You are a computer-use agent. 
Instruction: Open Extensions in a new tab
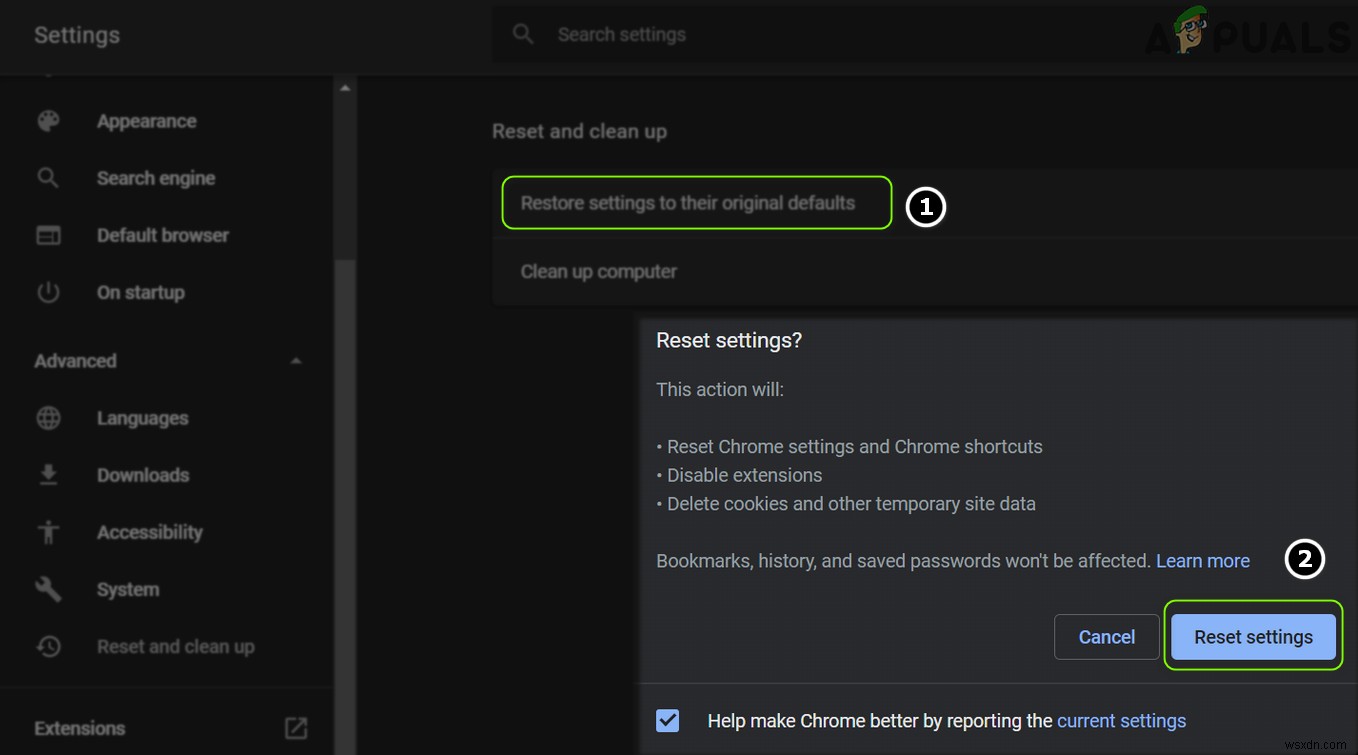tap(295, 728)
